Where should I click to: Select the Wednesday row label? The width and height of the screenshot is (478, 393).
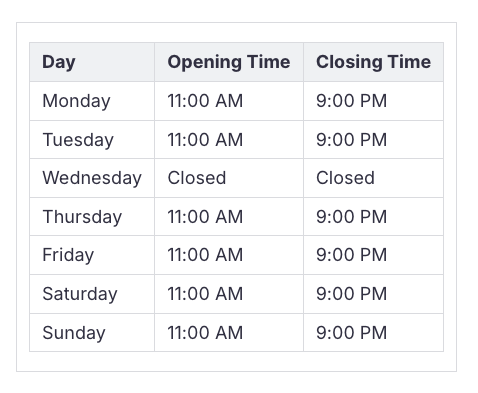tap(92, 178)
